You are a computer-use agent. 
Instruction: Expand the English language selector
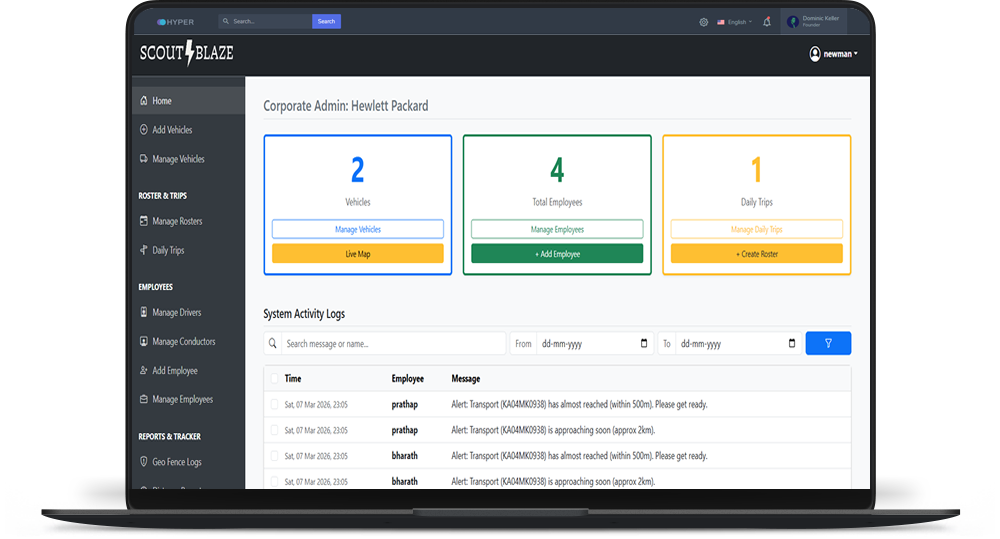click(x=734, y=21)
